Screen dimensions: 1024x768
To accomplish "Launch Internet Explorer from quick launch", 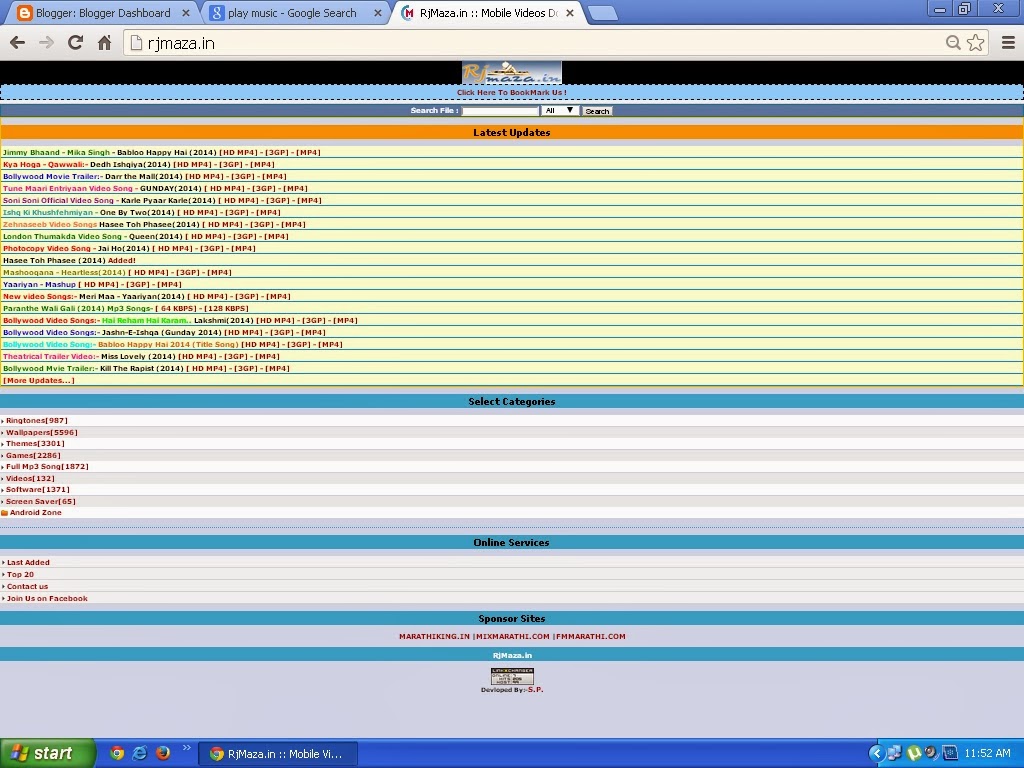I will click(140, 753).
